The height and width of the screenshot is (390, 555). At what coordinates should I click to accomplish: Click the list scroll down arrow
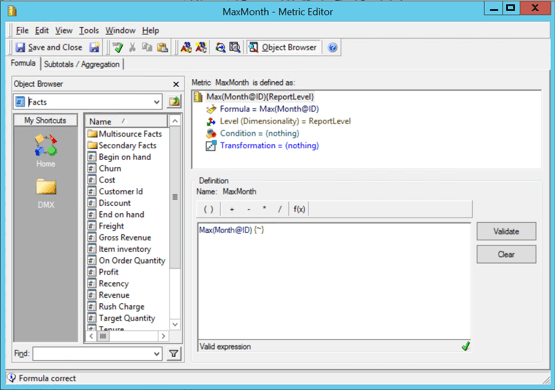[175, 324]
